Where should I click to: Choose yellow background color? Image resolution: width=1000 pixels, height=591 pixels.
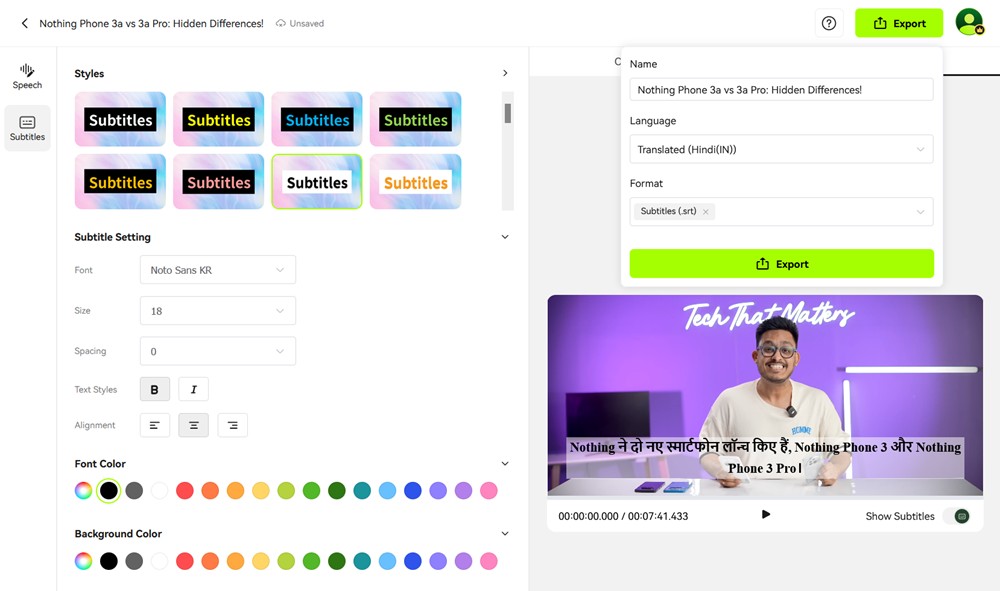pos(261,561)
